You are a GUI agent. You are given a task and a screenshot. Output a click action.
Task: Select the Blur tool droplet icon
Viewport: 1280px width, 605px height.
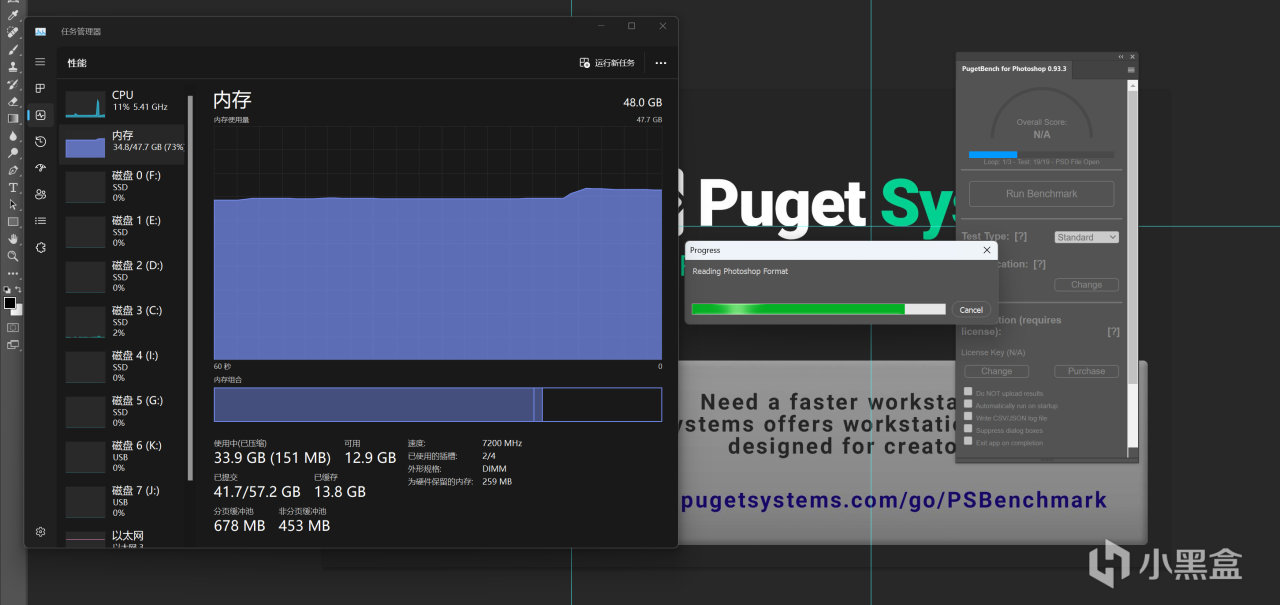(x=13, y=135)
